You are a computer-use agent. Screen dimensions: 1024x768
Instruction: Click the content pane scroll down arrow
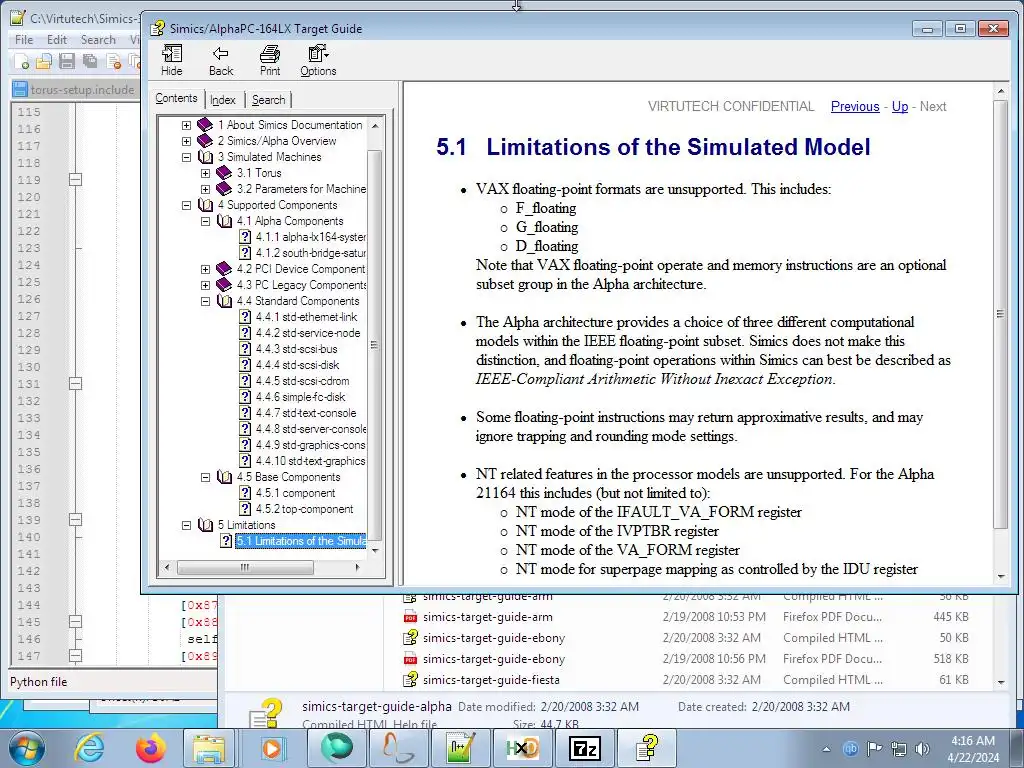coord(1001,577)
